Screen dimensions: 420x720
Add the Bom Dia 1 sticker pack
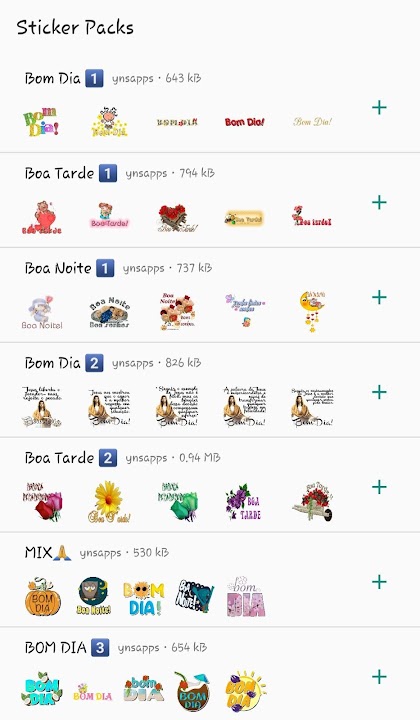point(379,108)
